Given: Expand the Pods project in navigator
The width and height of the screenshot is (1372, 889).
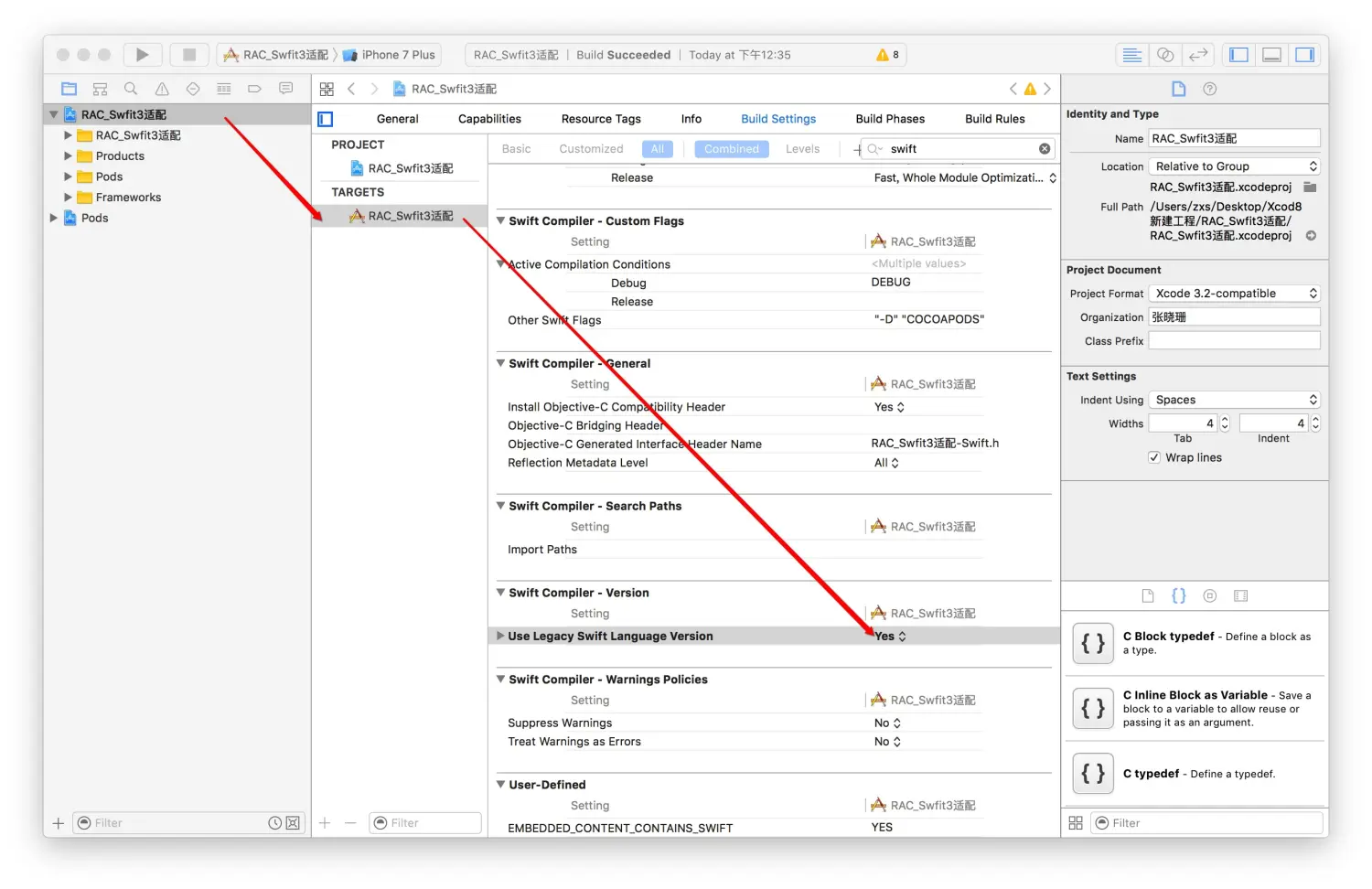Looking at the screenshot, I should coord(53,218).
